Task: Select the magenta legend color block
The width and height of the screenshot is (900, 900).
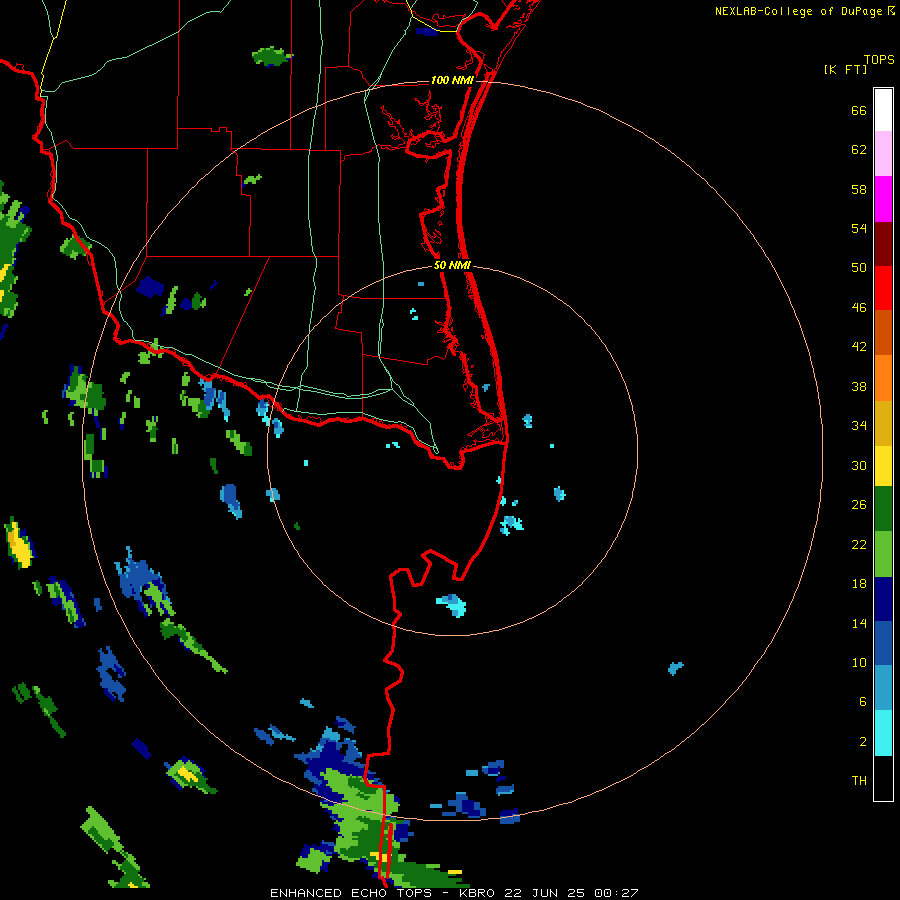Action: (883, 199)
